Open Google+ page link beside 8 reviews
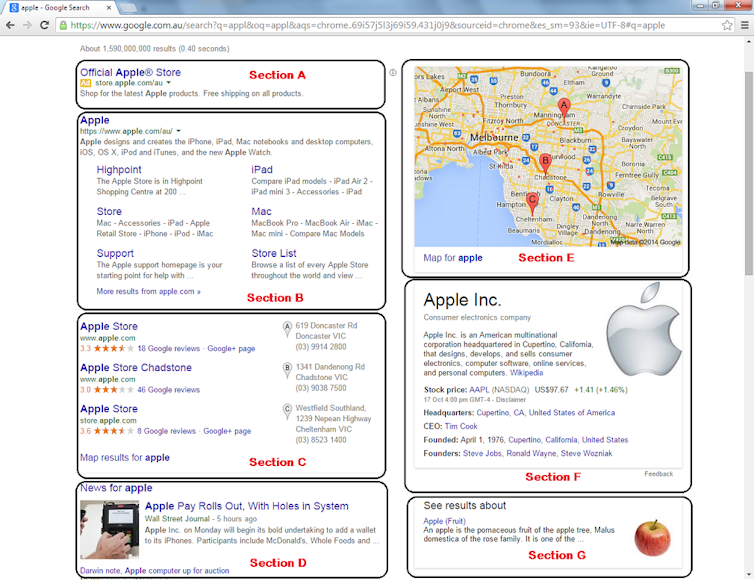The width and height of the screenshot is (754, 581). pyautogui.click(x=227, y=431)
